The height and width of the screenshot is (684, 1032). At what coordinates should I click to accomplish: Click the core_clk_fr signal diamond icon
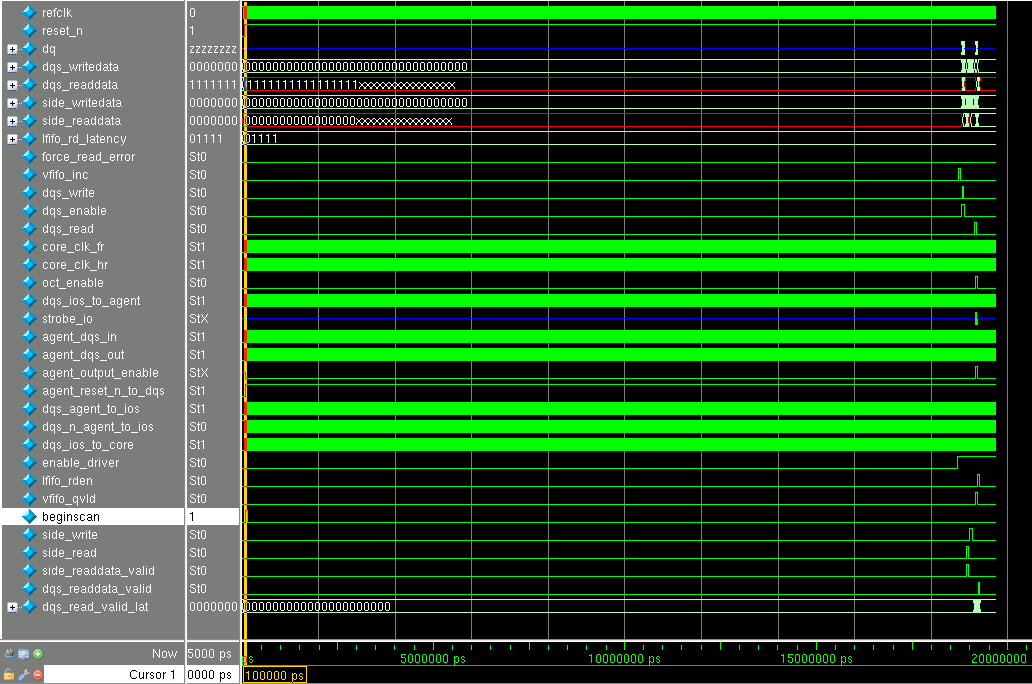click(x=30, y=247)
